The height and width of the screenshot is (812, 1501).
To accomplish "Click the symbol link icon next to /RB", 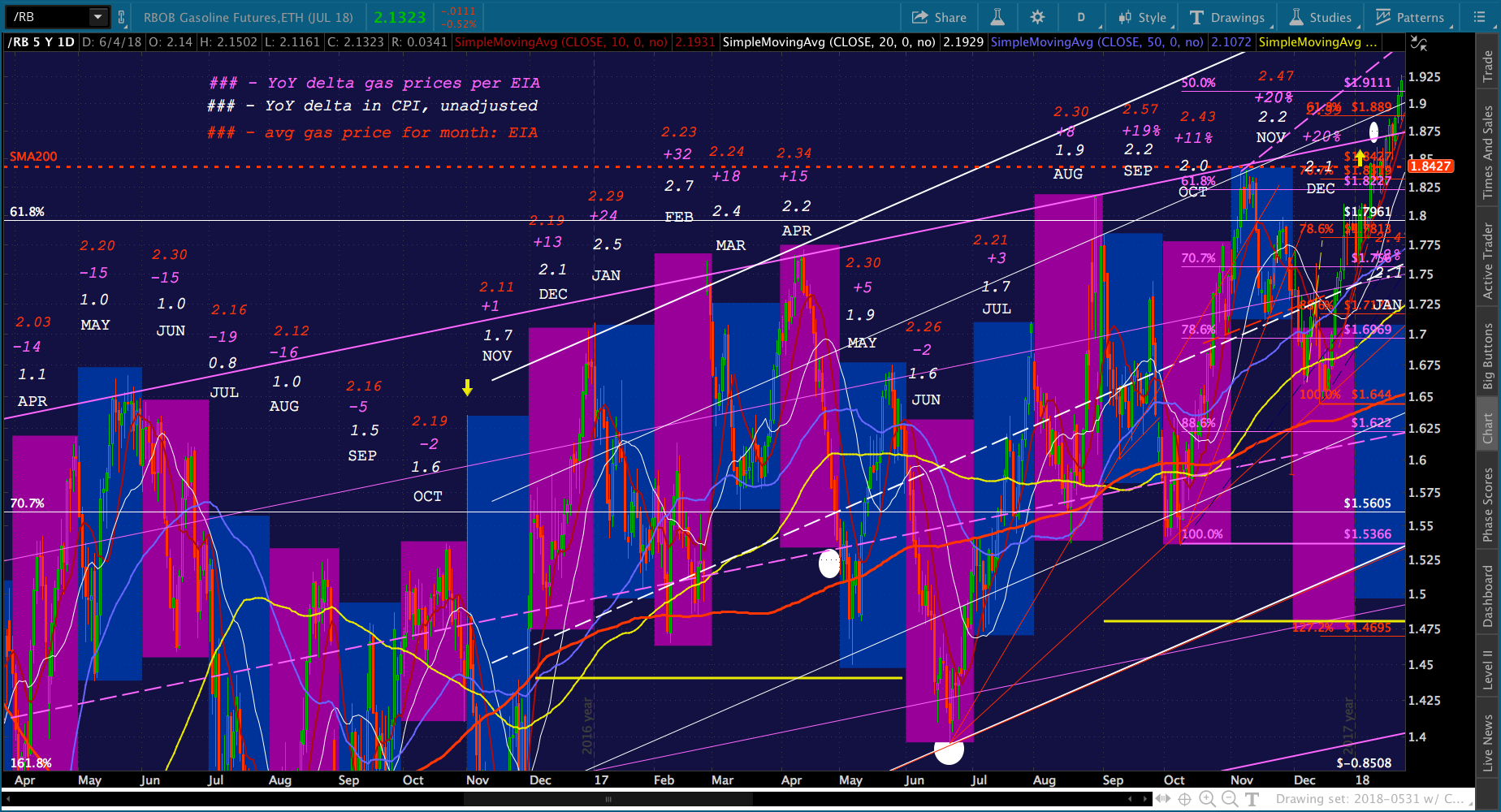I will pos(121,17).
